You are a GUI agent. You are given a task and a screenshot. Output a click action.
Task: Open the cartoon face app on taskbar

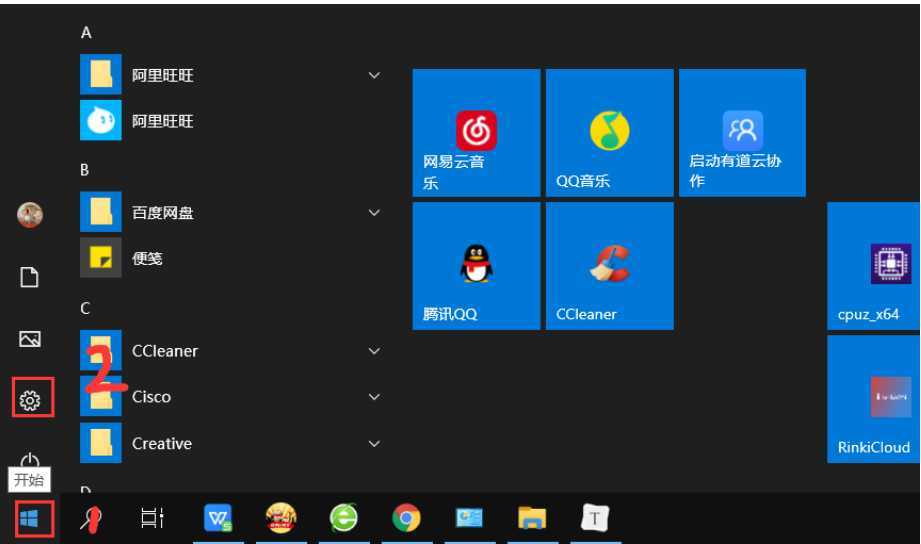281,518
